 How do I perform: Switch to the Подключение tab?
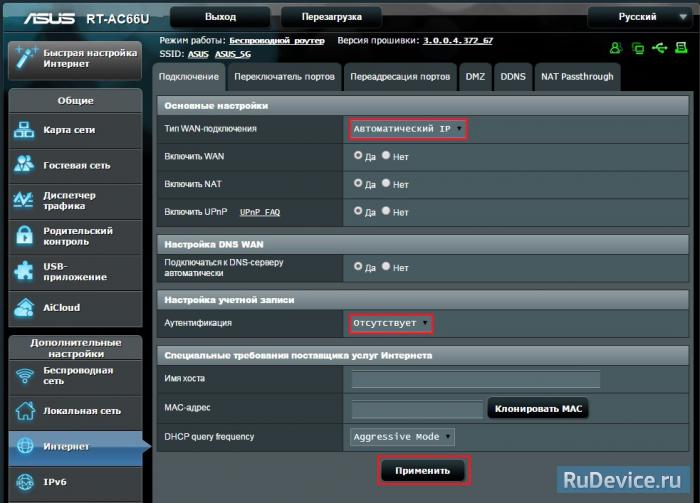pos(189,77)
